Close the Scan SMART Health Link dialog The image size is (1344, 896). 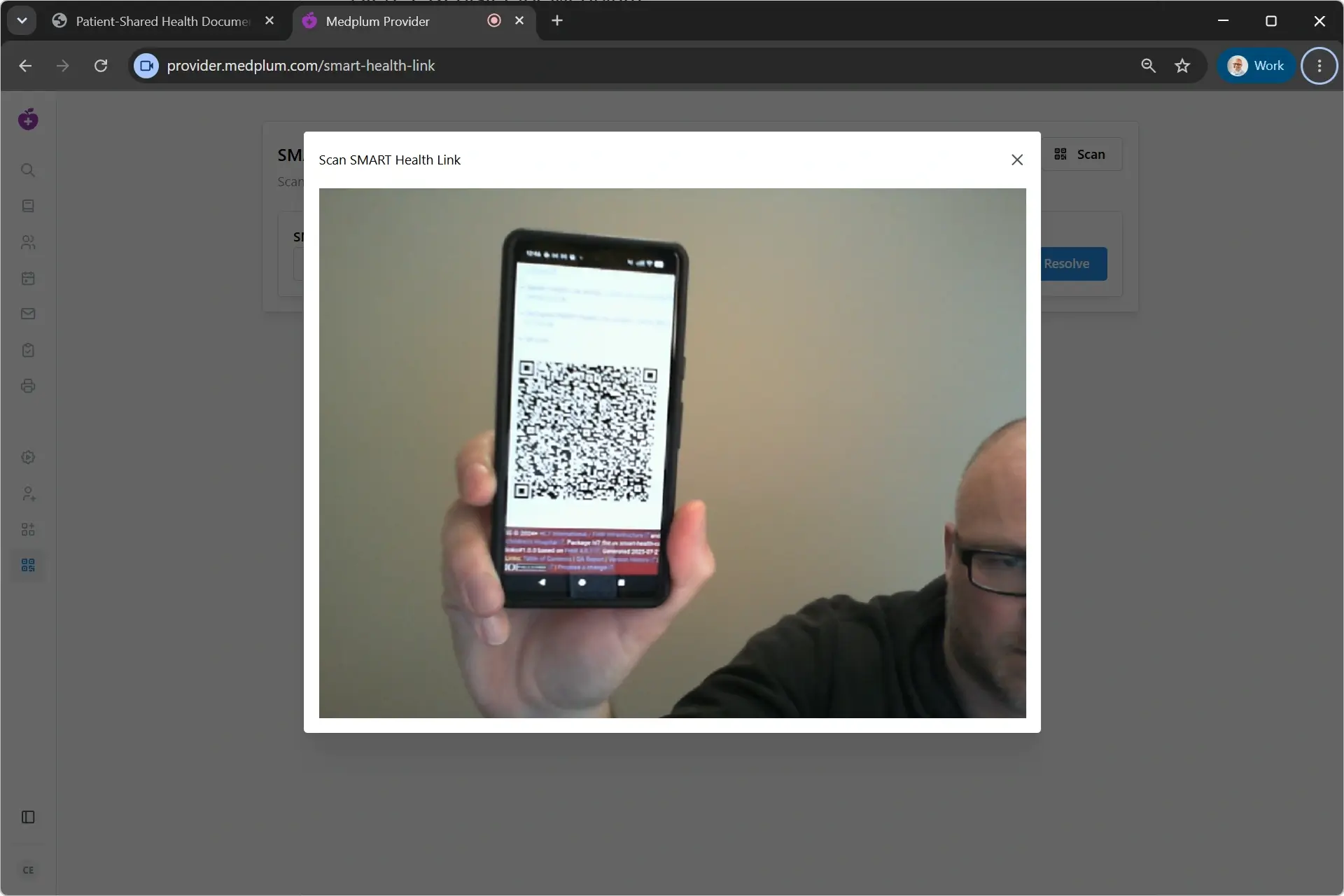pyautogui.click(x=1017, y=160)
